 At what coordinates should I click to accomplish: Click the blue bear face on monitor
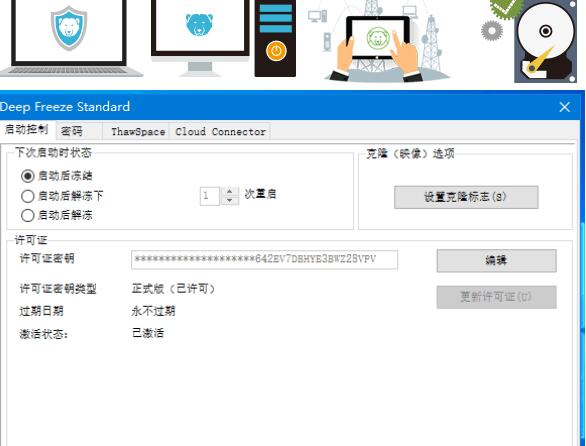[x=199, y=25]
